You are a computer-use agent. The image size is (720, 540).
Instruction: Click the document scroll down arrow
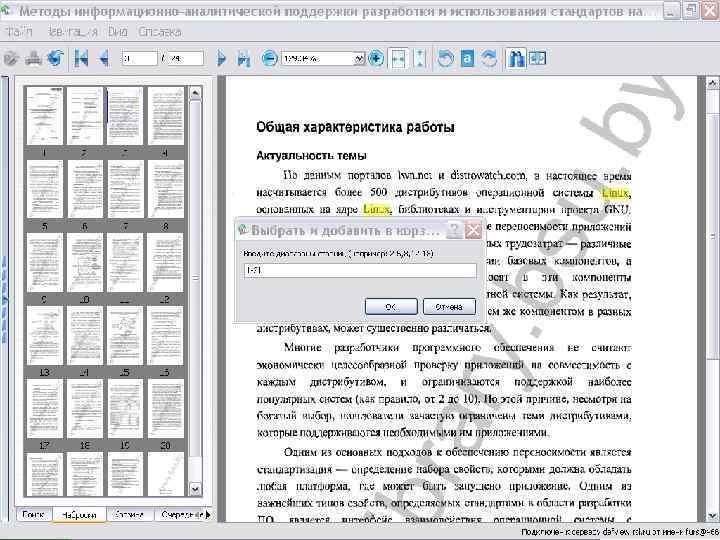click(x=712, y=515)
